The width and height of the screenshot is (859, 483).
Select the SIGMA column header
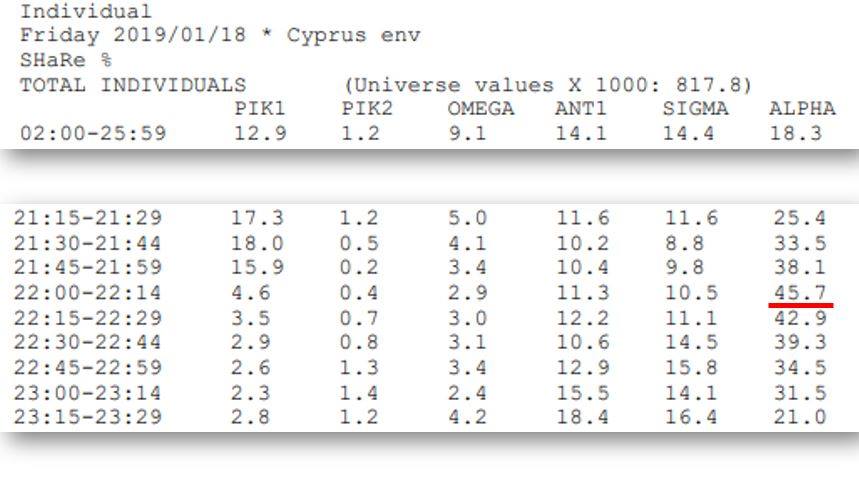(x=695, y=108)
